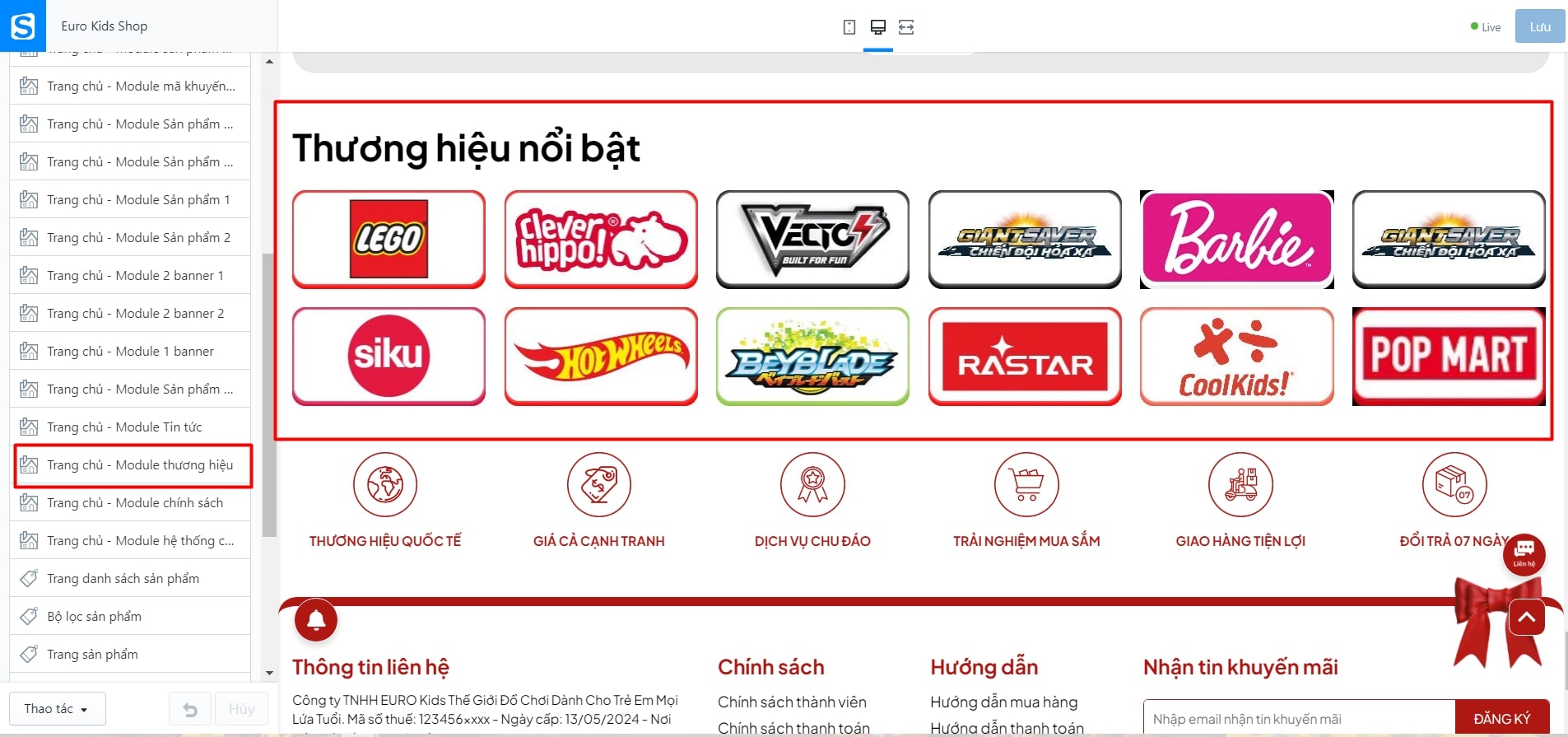Click the Euro Kids Shop title
This screenshot has height=737, width=1568.
[105, 26]
